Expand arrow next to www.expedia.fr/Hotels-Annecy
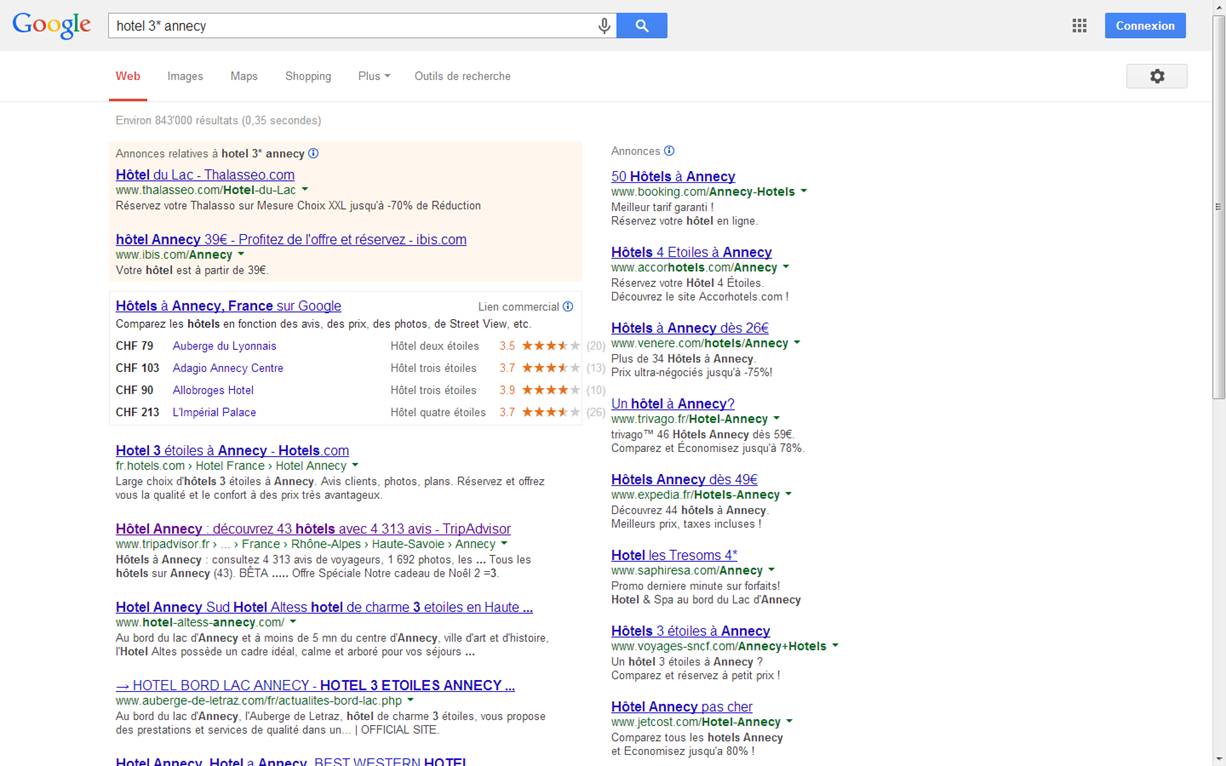 [x=788, y=494]
